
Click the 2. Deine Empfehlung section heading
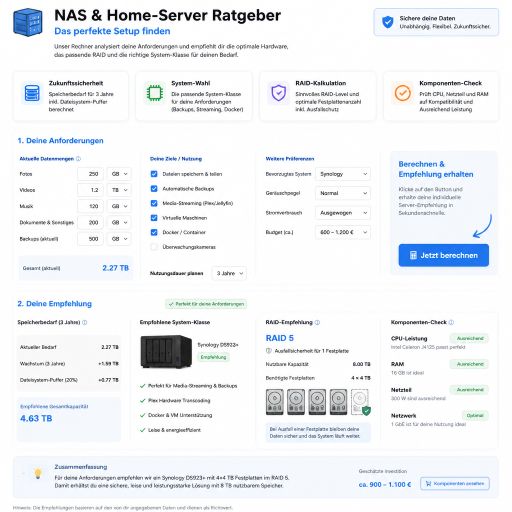coord(55,304)
